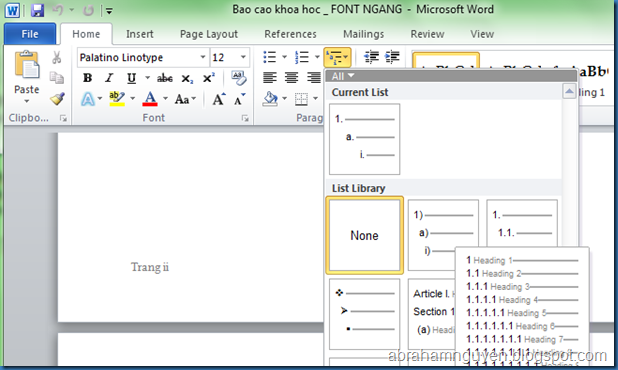Click the Redo icon in title bar
This screenshot has height=370, width=618.
coord(88,11)
